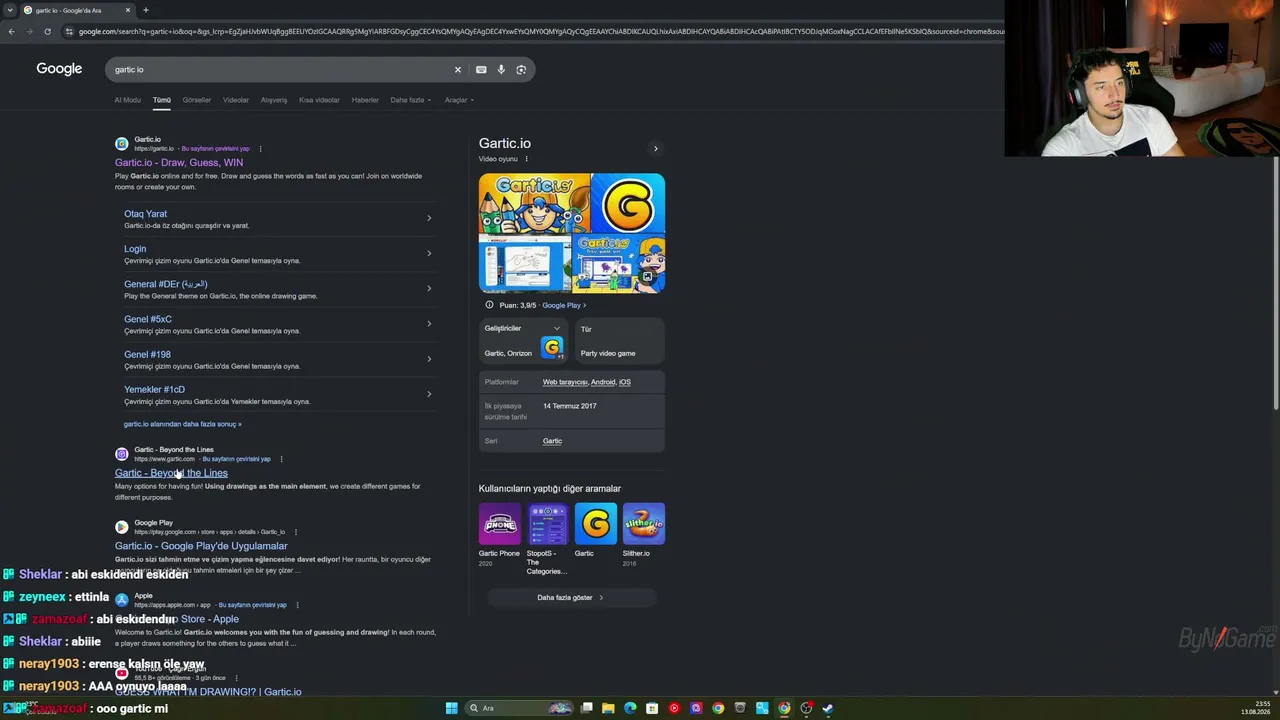1280x720 pixels.
Task: Click the Gartic.io favicon of first result
Action: pos(121,144)
